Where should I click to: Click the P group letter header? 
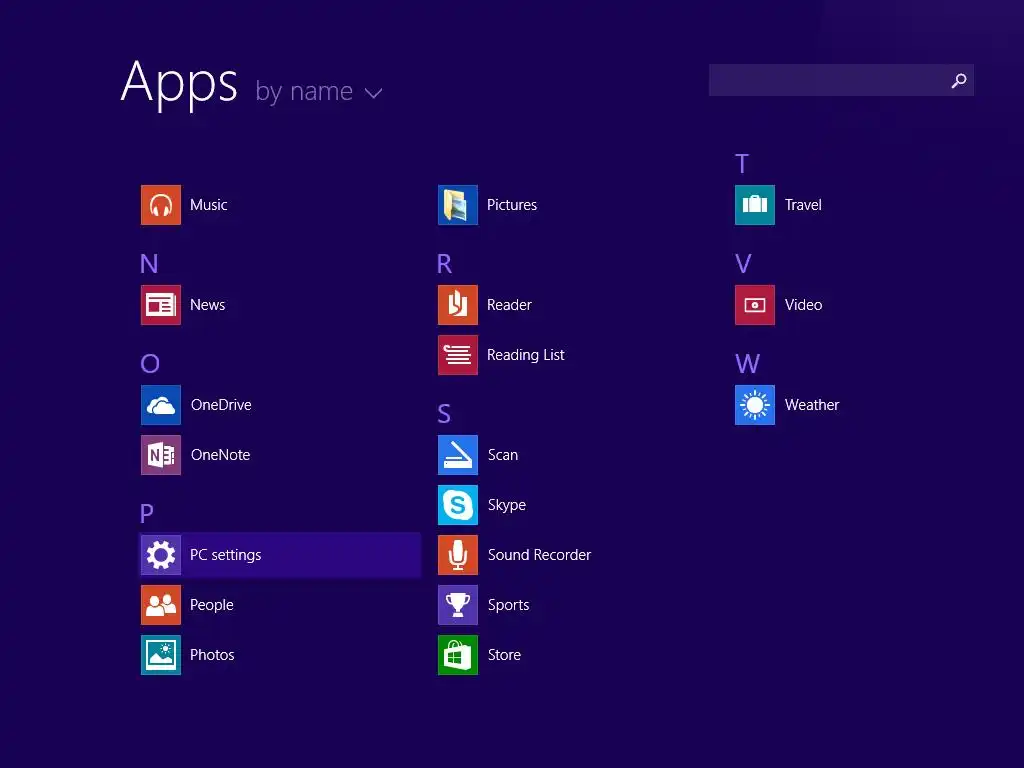tap(147, 513)
